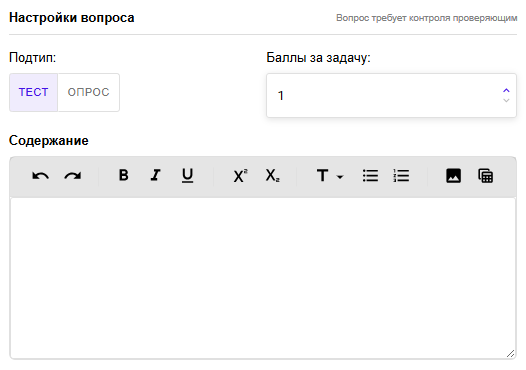This screenshot has width=526, height=370.
Task: Redo the last undone edit
Action: point(72,175)
